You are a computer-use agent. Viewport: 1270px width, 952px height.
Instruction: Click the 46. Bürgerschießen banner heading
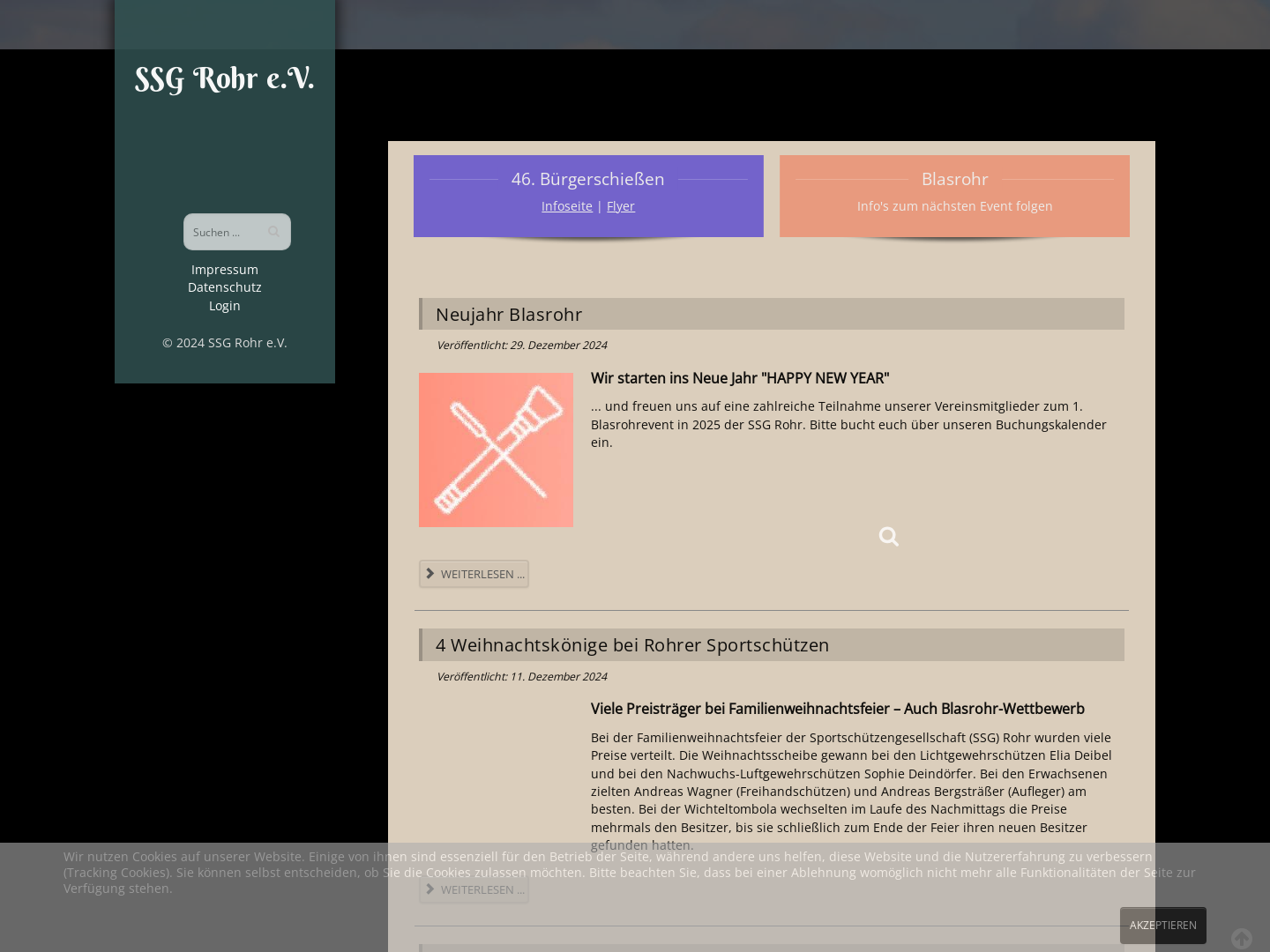click(588, 179)
